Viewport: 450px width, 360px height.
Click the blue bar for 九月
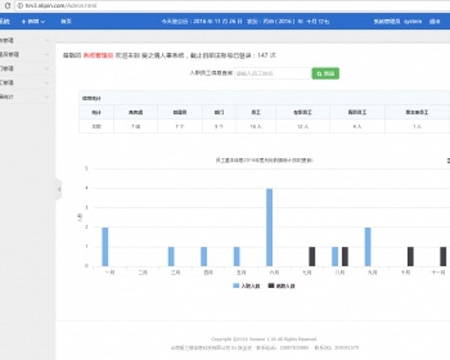[x=368, y=247]
